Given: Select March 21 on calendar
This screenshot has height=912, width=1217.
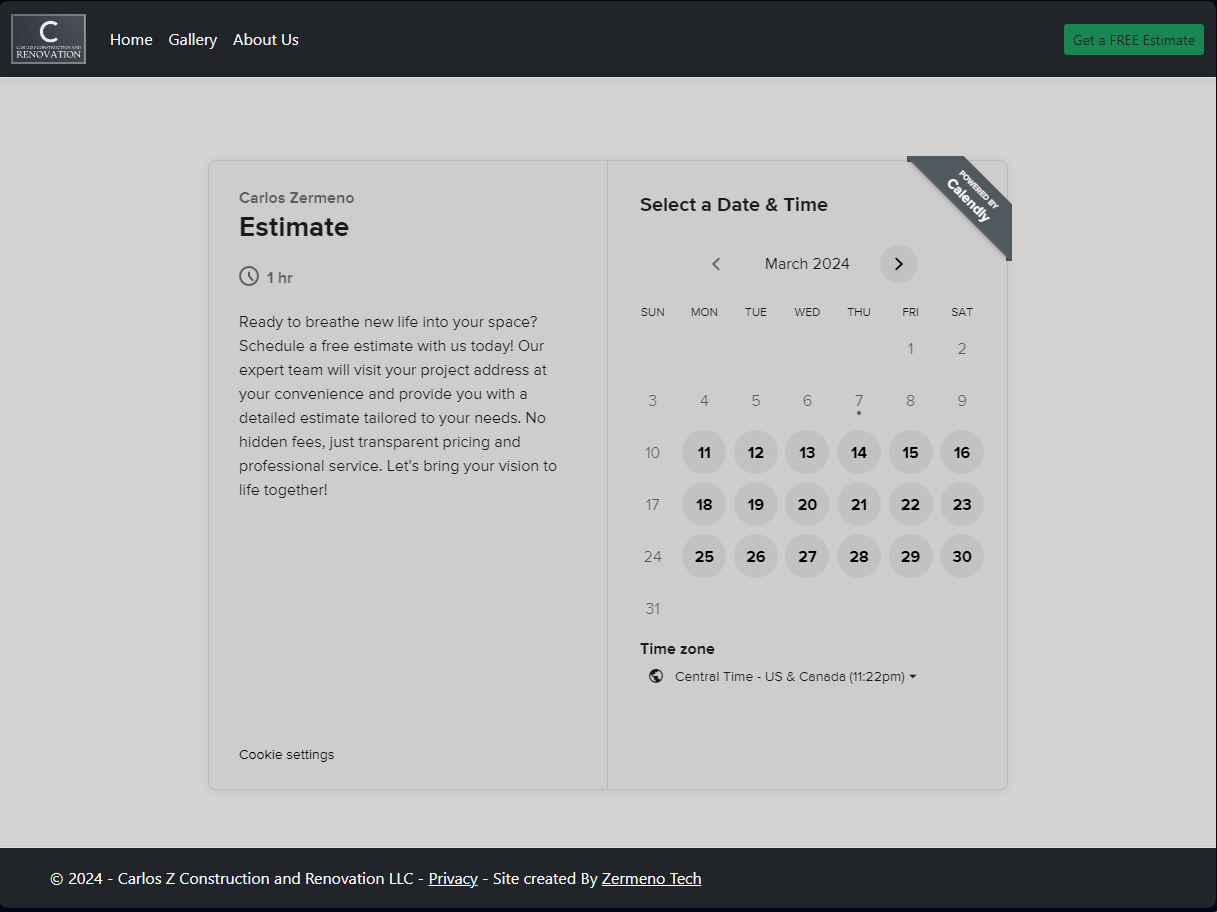Looking at the screenshot, I should tap(859, 505).
